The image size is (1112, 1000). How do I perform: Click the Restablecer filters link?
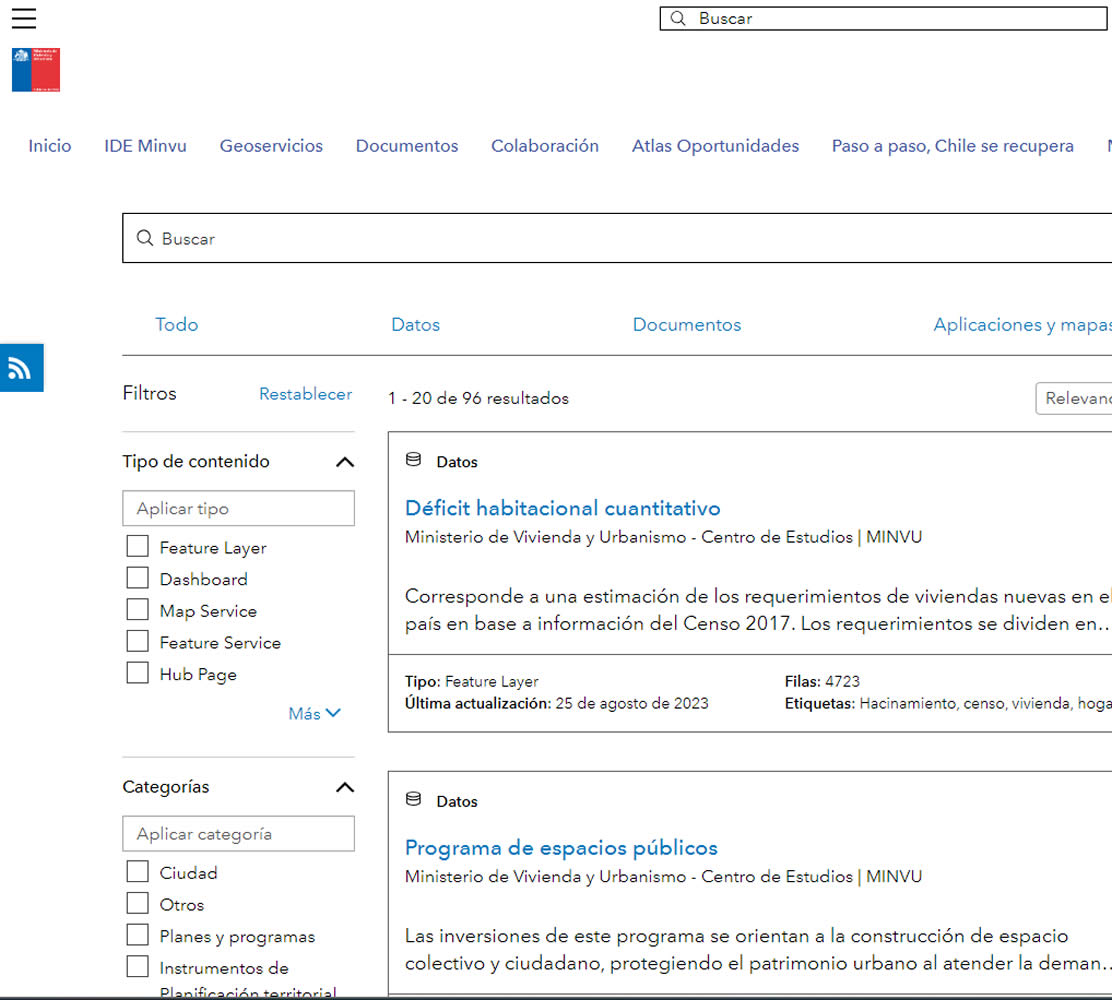click(x=305, y=394)
